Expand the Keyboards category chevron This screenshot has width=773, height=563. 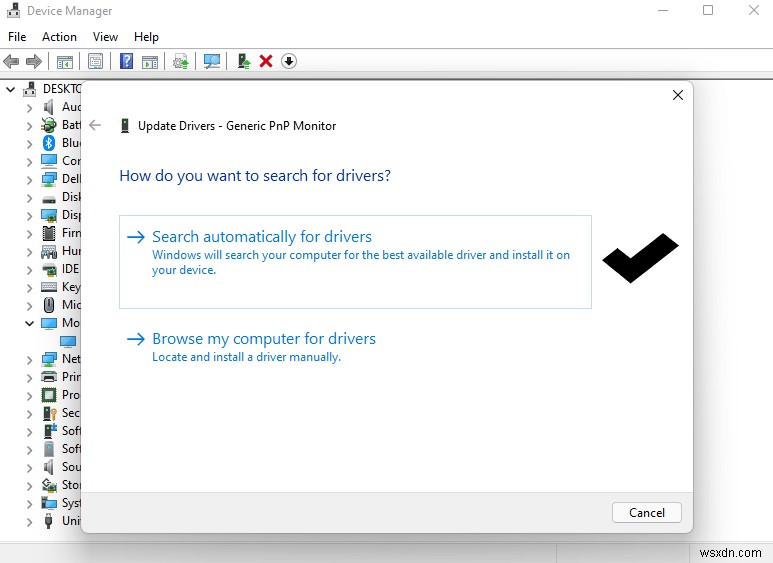pyautogui.click(x=30, y=287)
